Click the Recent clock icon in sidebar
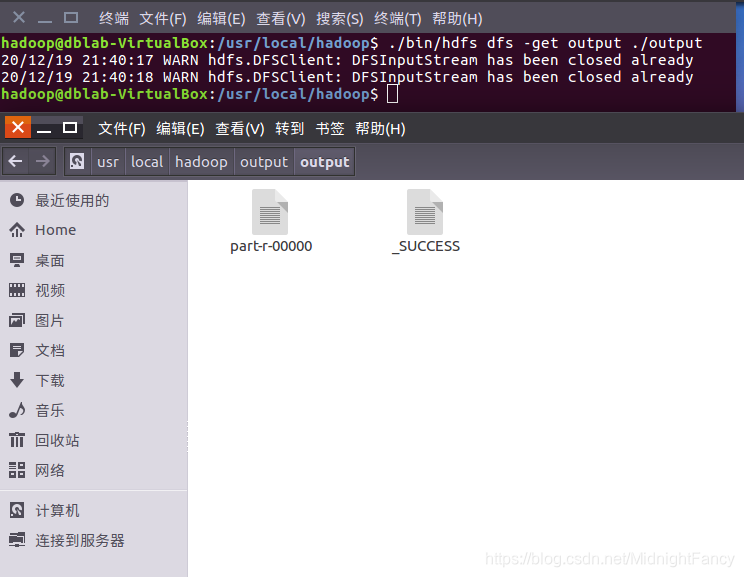The width and height of the screenshot is (744, 577). click(x=17, y=200)
